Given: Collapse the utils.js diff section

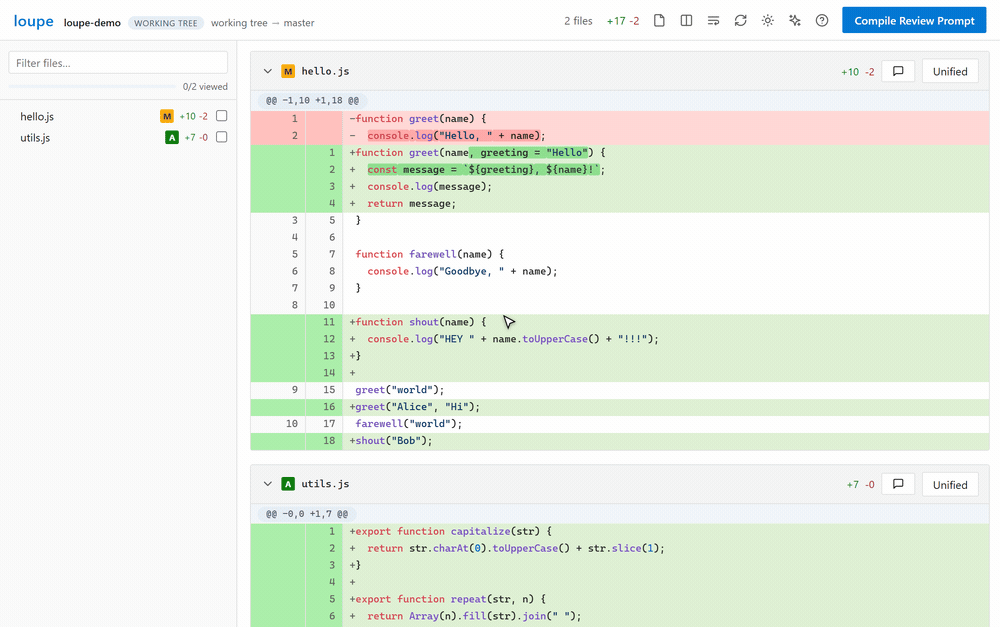Looking at the screenshot, I should [x=268, y=484].
